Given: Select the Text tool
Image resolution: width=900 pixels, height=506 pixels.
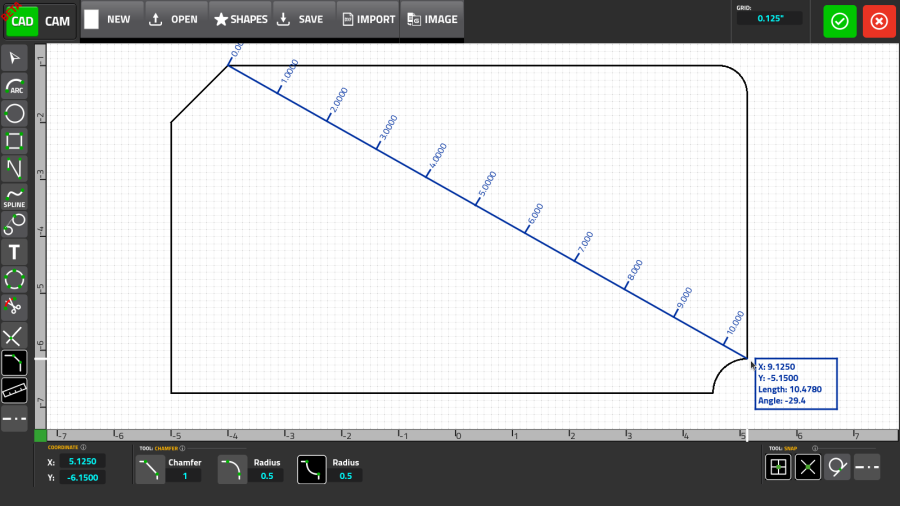Looking at the screenshot, I should [x=14, y=252].
